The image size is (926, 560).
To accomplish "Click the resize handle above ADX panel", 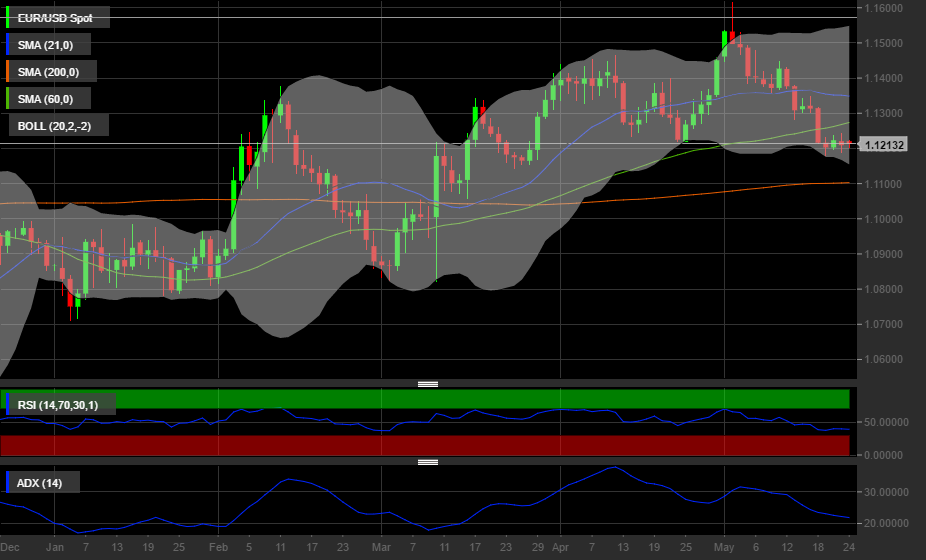I will tap(428, 462).
